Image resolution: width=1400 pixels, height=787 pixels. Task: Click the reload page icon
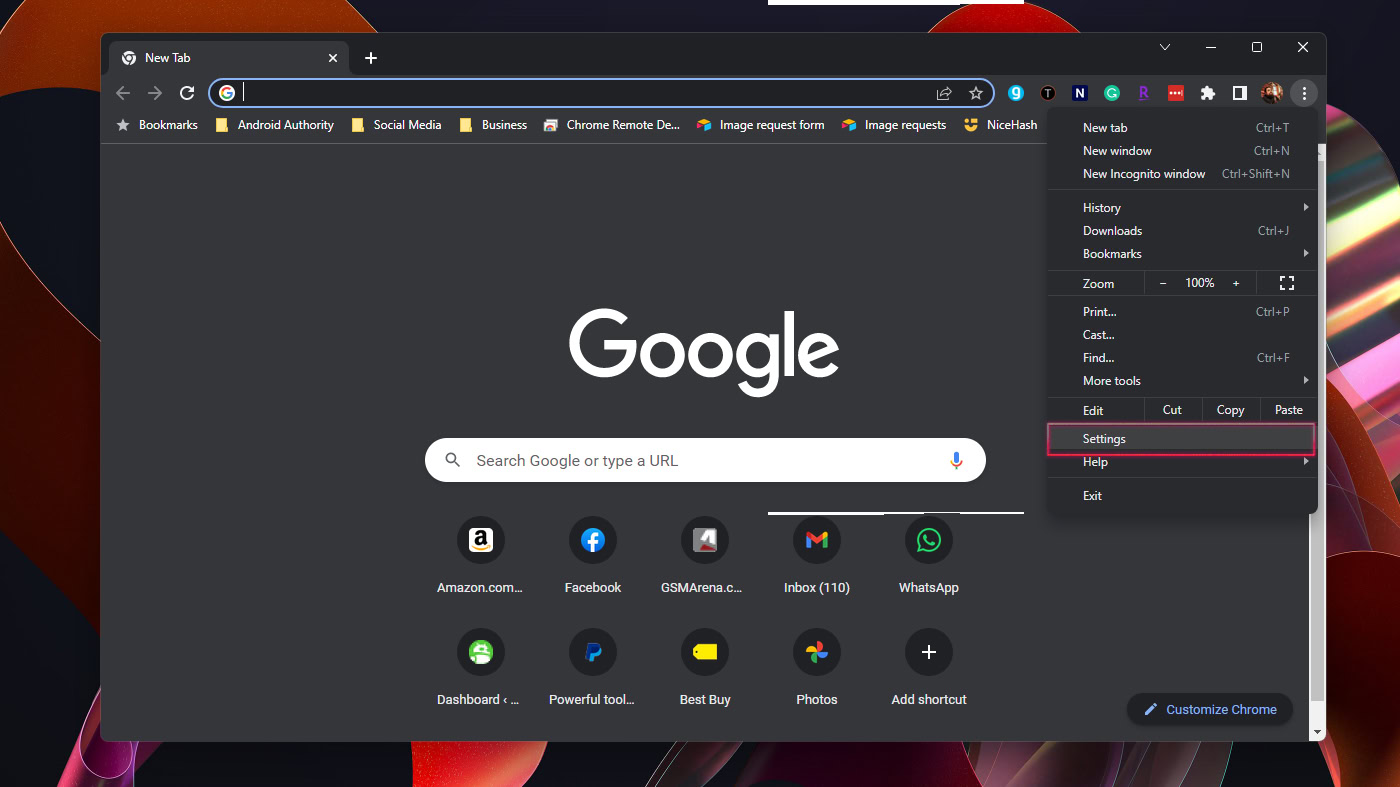coord(187,93)
